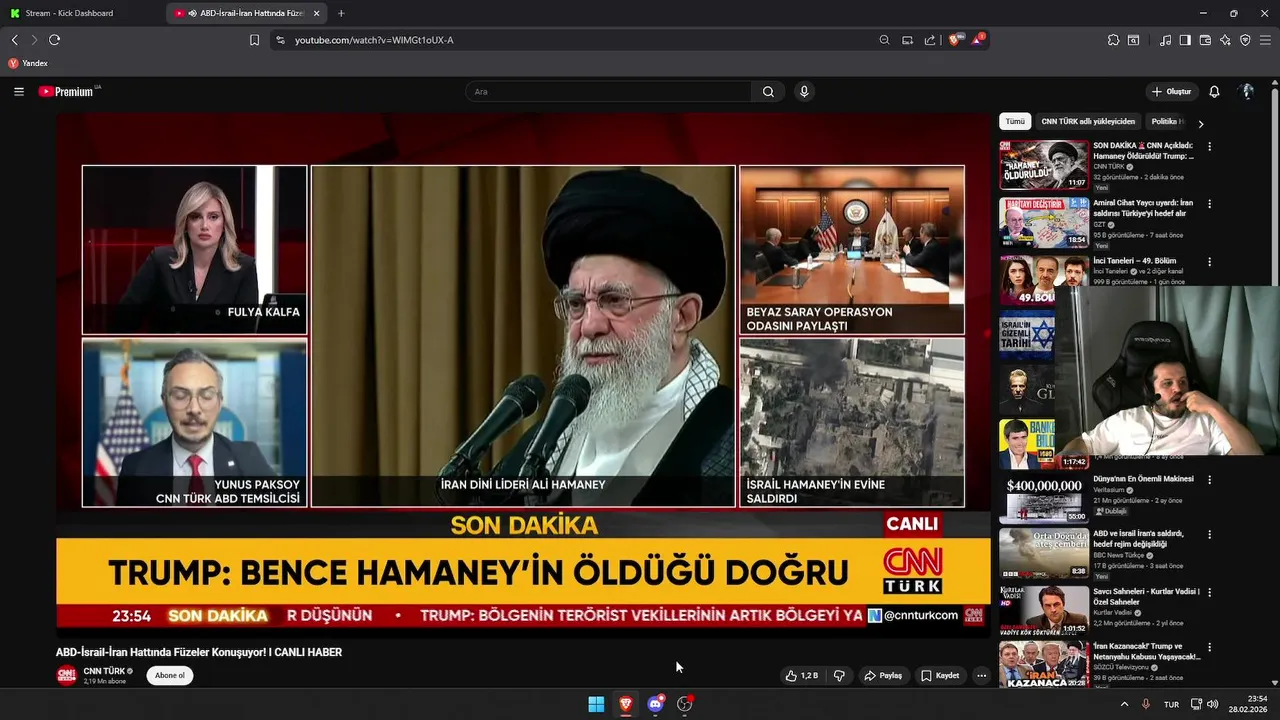Open the Windows Start button
Viewport: 1280px width, 720px height.
click(596, 704)
